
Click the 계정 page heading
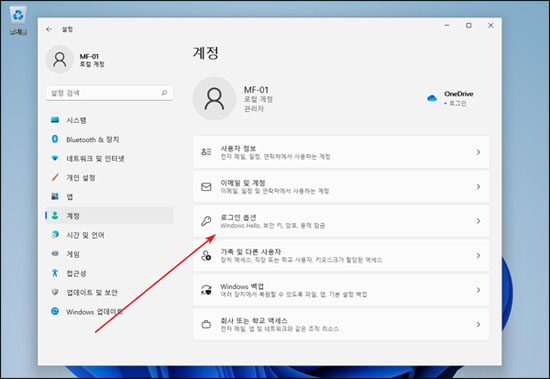(x=206, y=53)
